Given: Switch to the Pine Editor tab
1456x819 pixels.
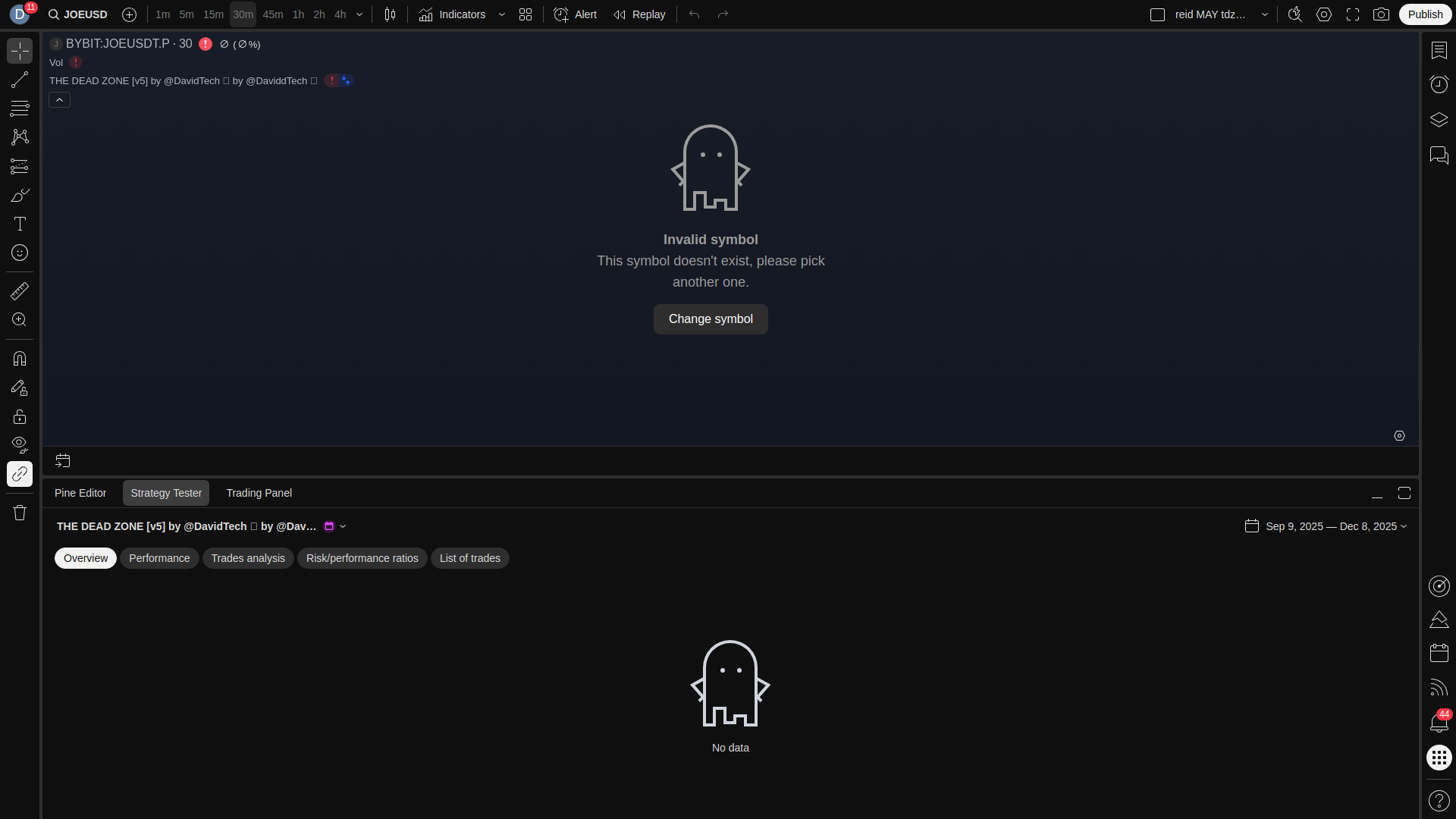Looking at the screenshot, I should coord(80,493).
